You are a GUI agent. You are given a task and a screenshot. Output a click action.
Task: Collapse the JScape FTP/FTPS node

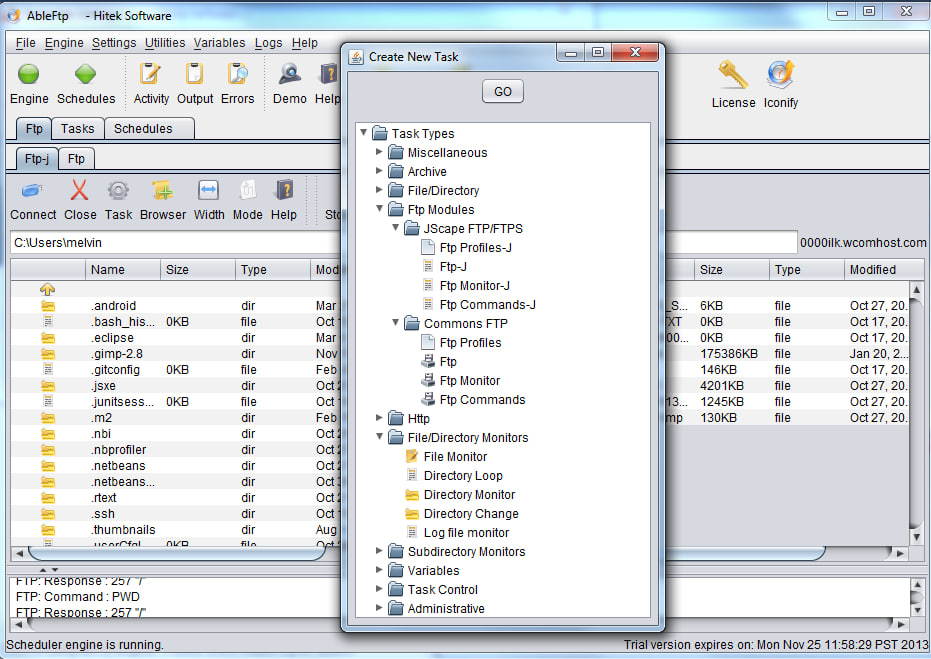395,228
